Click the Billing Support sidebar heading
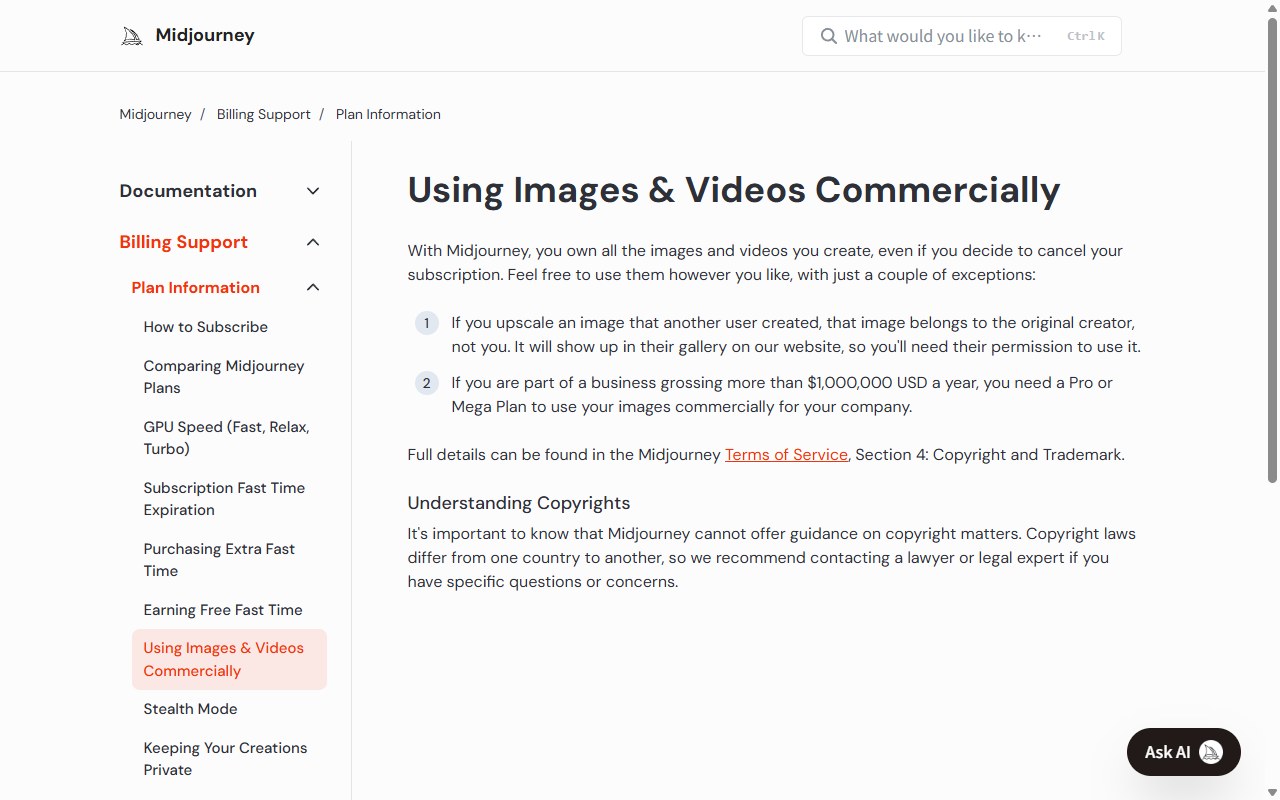Viewport: 1280px width, 800px height. pos(183,242)
